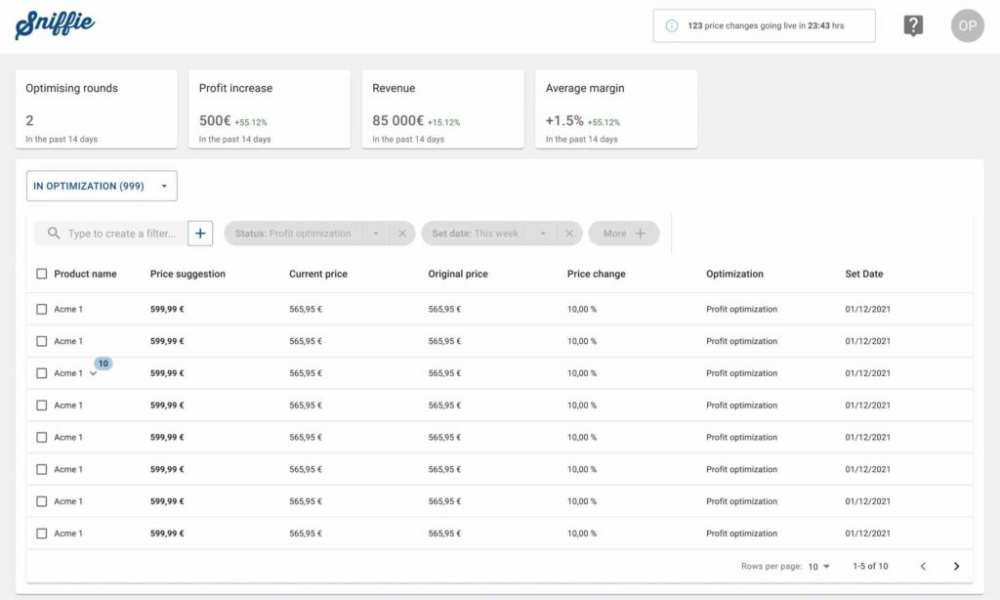Sort by Price suggestion column header
1000x600 pixels.
pyautogui.click(x=188, y=274)
